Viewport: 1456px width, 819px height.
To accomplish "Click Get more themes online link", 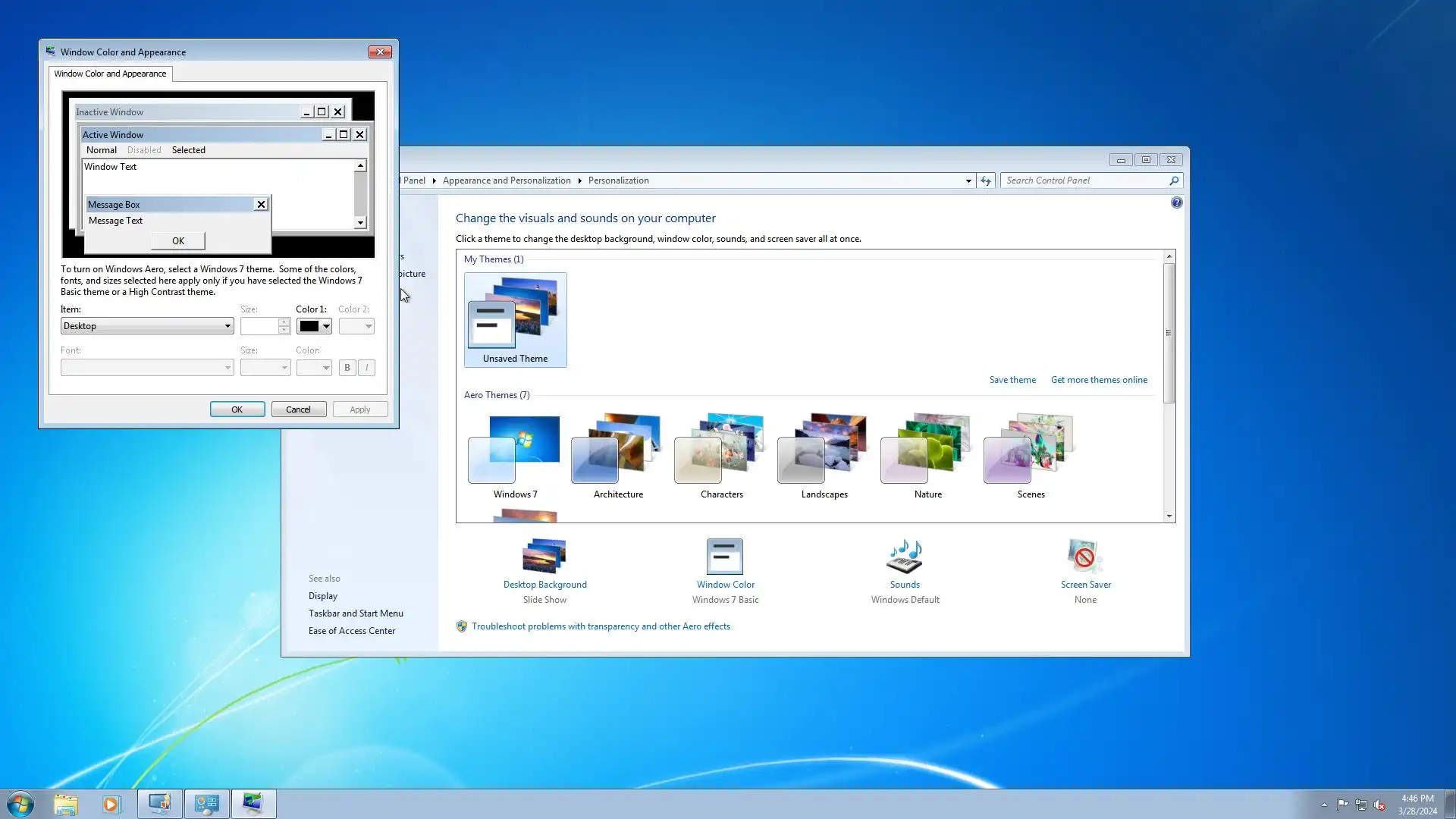I will coord(1099,380).
